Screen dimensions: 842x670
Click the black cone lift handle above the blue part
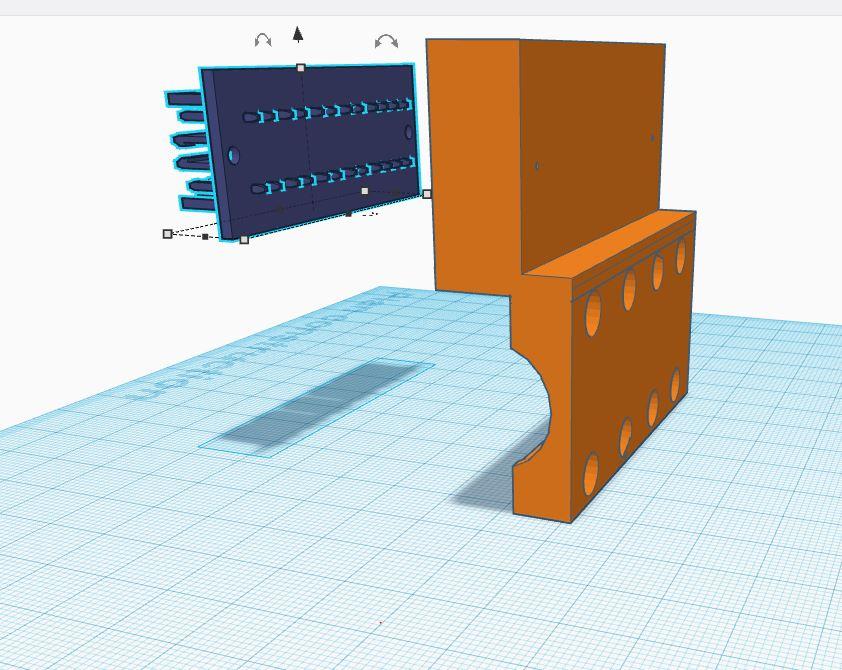pos(298,34)
